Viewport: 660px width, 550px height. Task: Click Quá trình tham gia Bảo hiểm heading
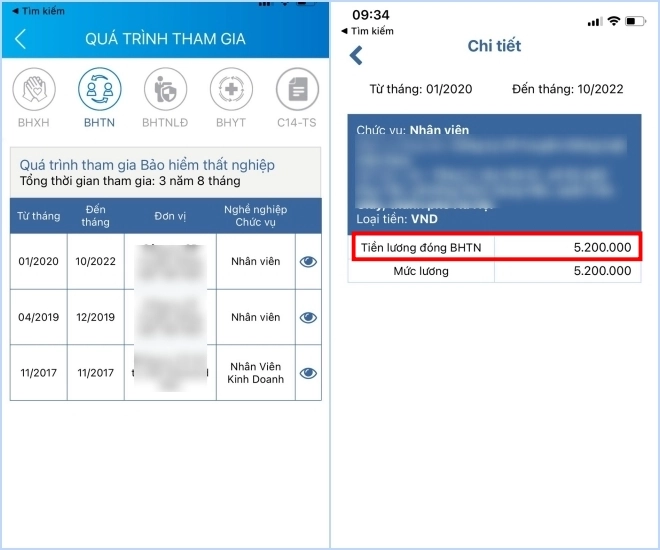point(147,165)
